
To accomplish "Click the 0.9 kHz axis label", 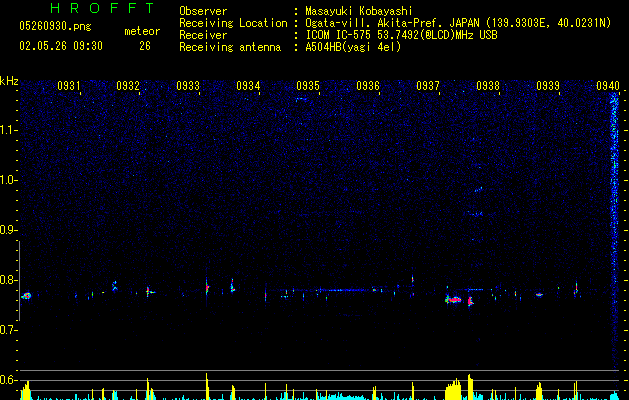I will pos(9,230).
